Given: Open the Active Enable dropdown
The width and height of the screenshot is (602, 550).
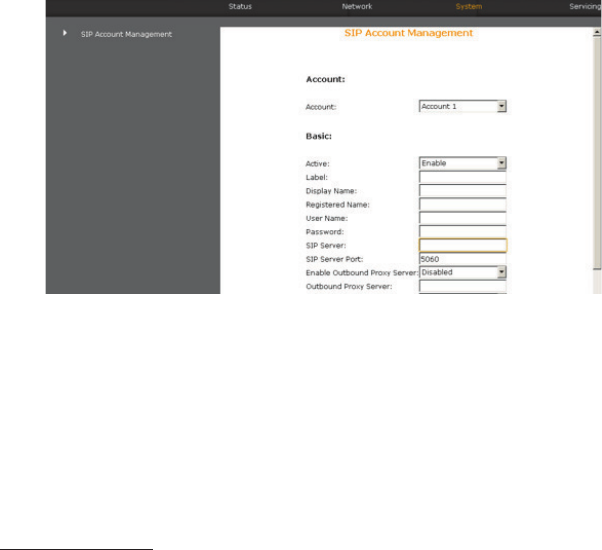Looking at the screenshot, I should tap(463, 163).
